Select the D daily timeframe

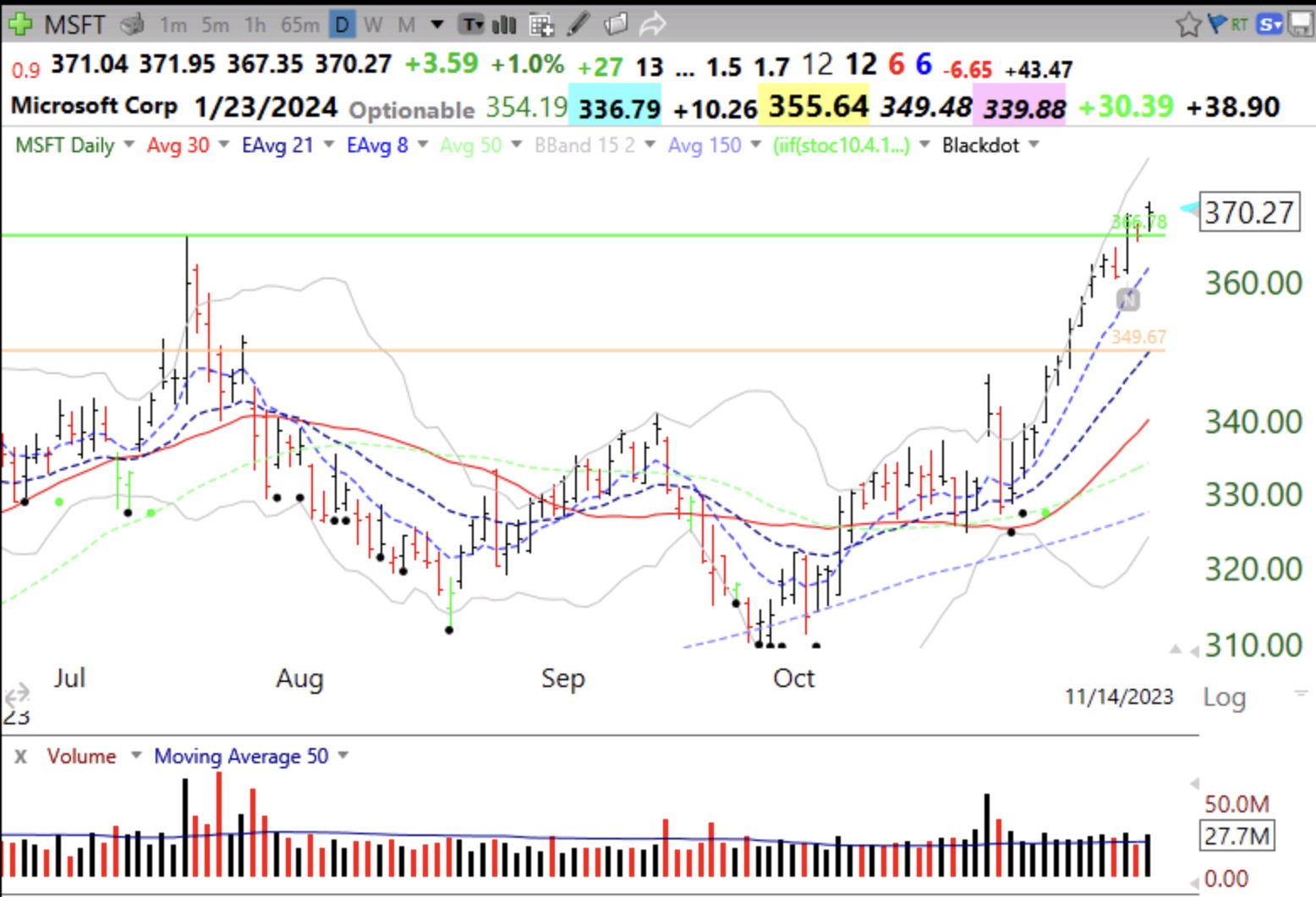coord(343,25)
